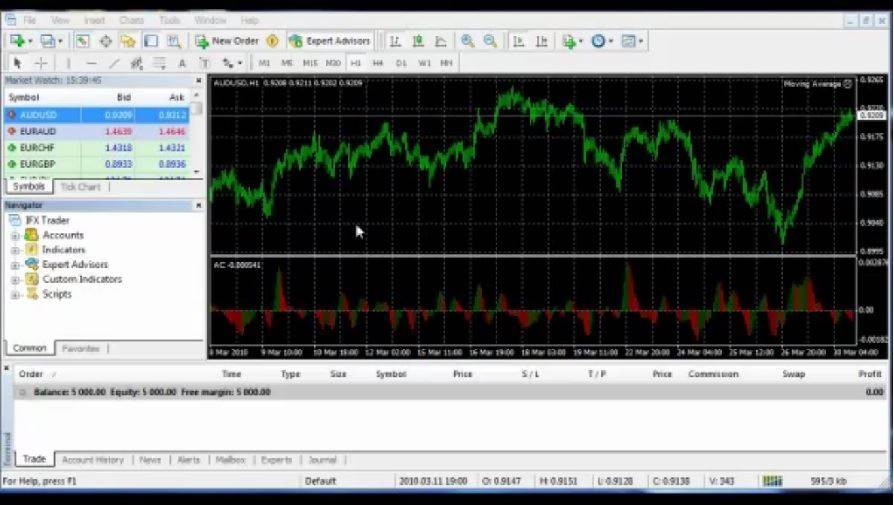
Task: Select the equidistant channel tool
Action: tap(136, 63)
